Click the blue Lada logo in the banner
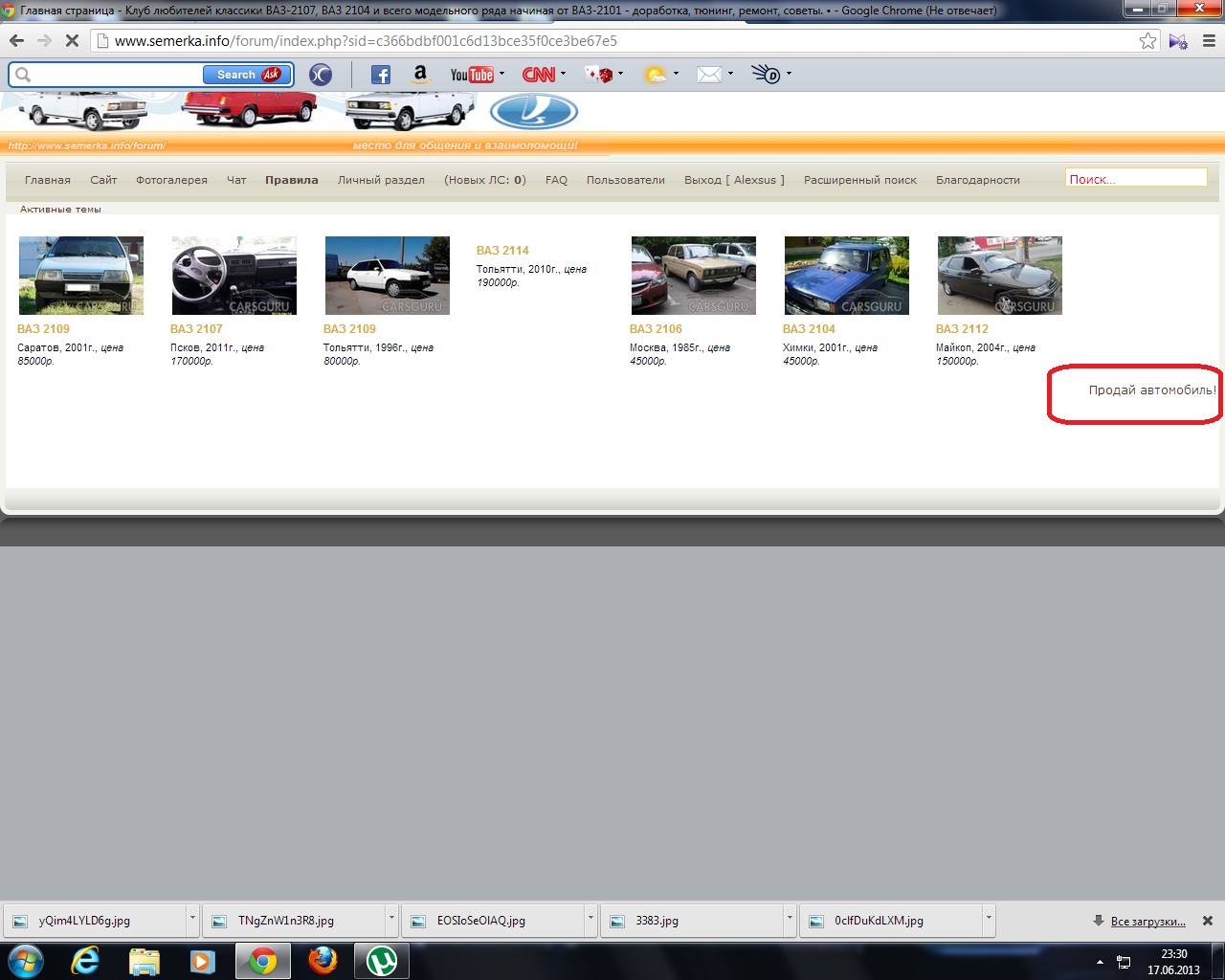Screen dimensions: 1225x980 point(534,113)
